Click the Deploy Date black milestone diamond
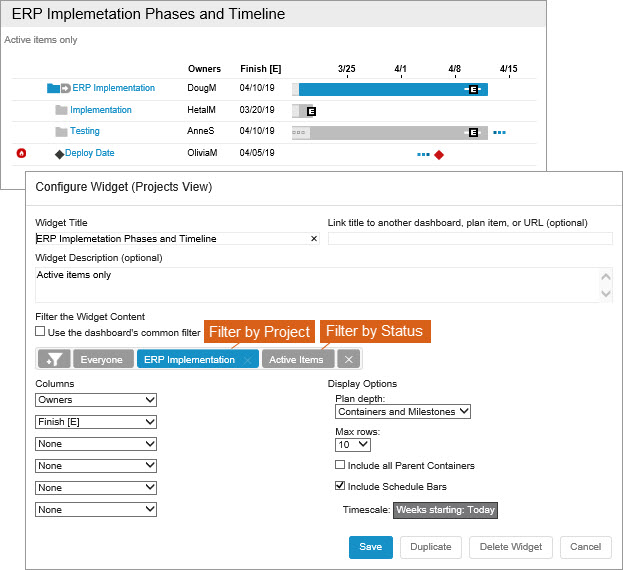The height and width of the screenshot is (570, 623). [x=59, y=154]
